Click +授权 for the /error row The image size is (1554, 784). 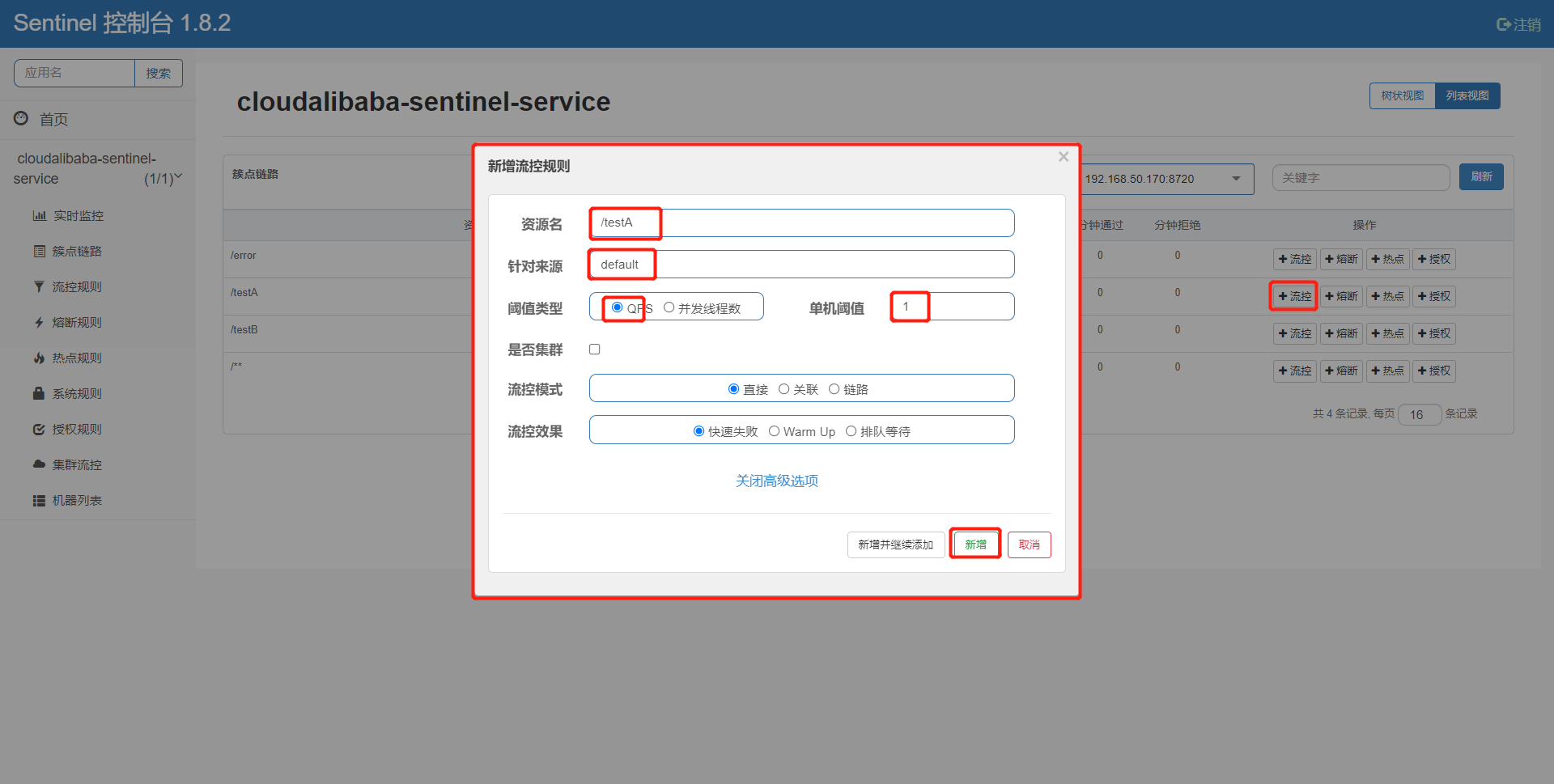[1434, 259]
